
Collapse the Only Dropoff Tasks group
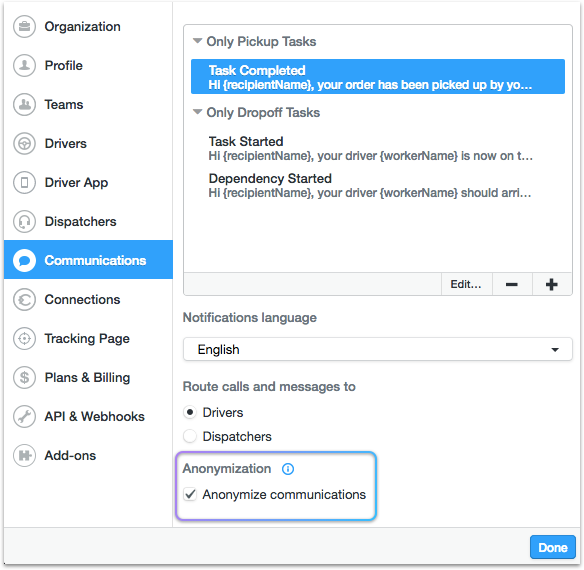(197, 112)
